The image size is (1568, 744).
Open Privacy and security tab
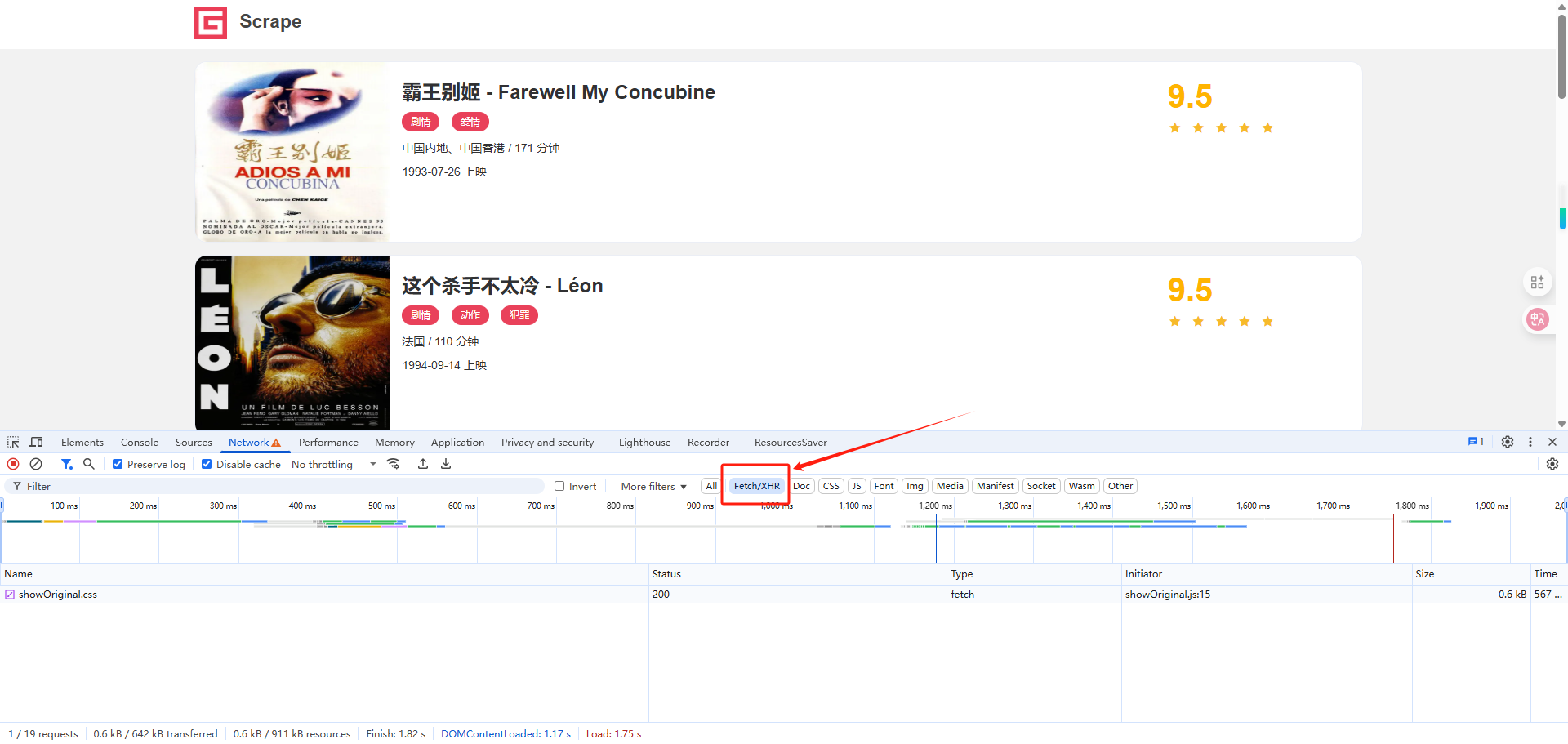coord(547,442)
